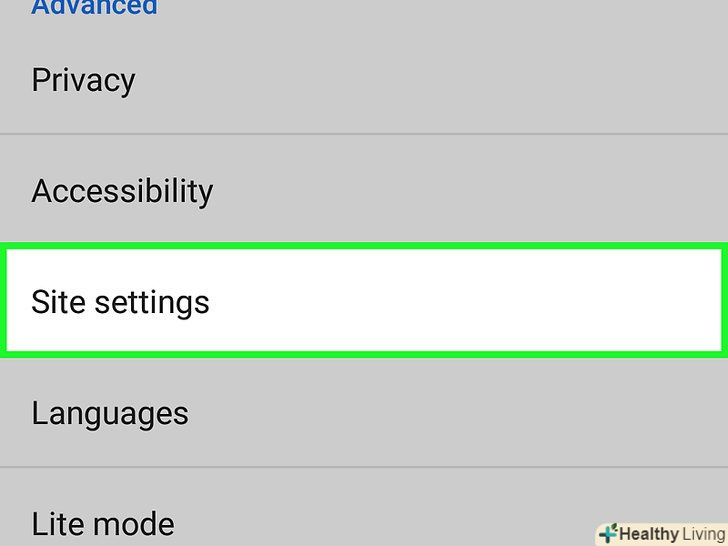Select the Accessibility option
Screen dimensions: 728x546
pos(364,191)
